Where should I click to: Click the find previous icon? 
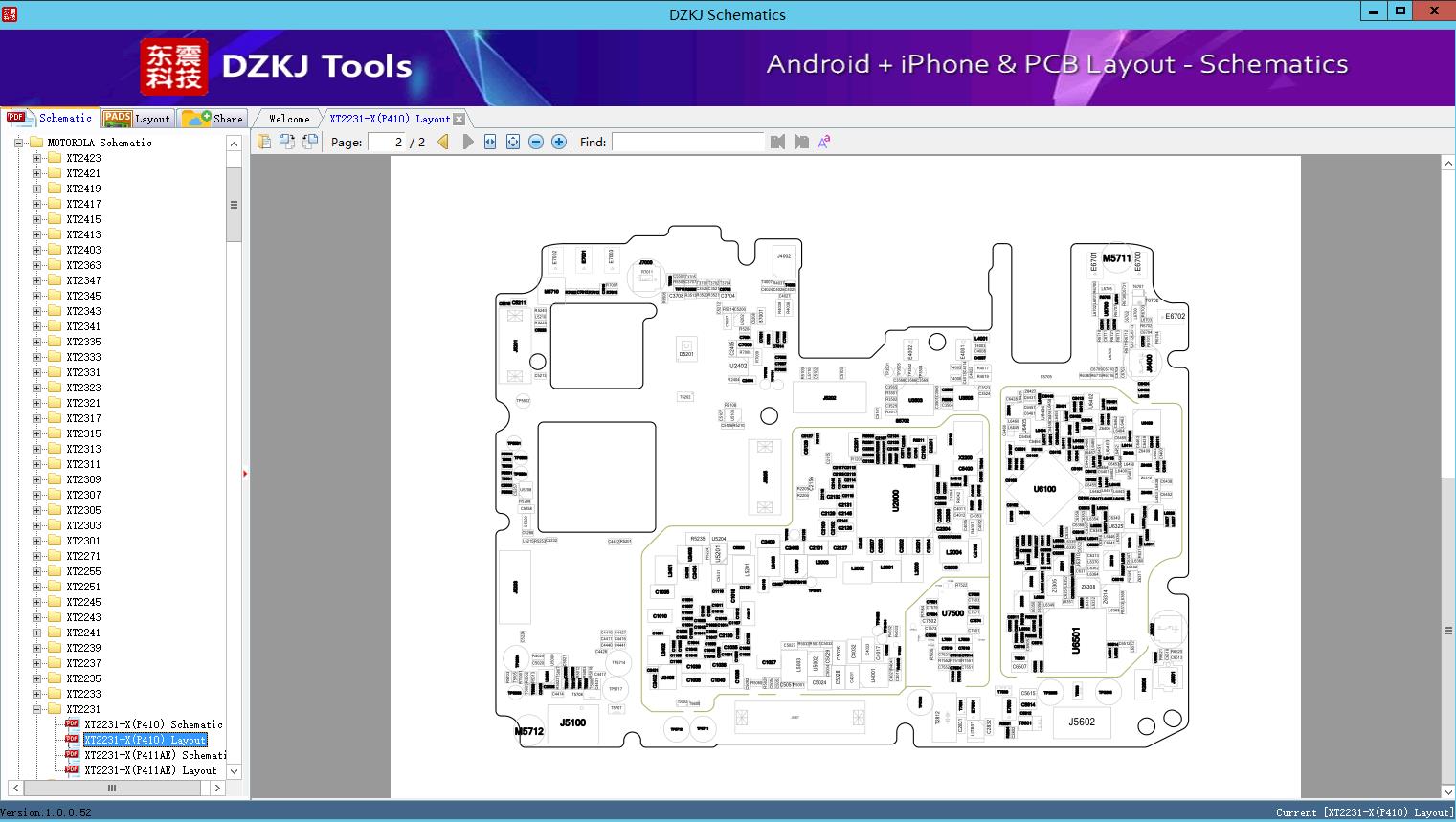(777, 142)
